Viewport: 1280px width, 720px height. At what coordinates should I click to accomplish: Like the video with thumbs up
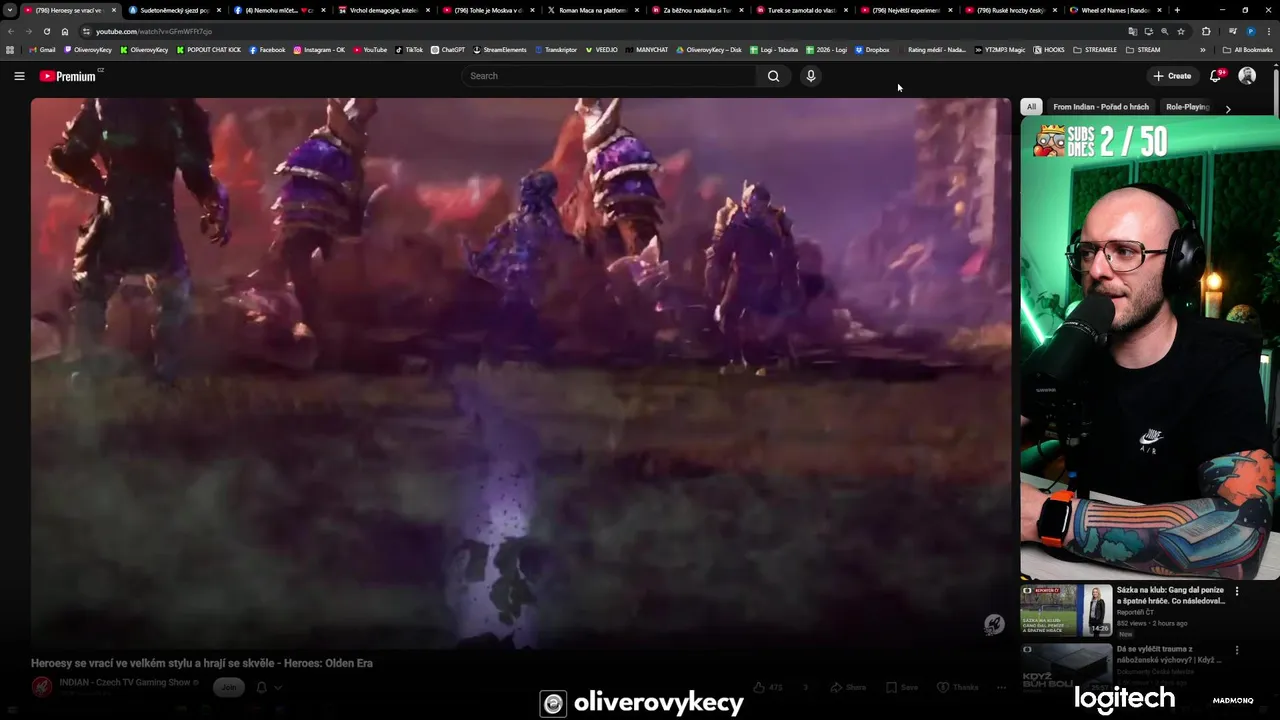point(768,687)
